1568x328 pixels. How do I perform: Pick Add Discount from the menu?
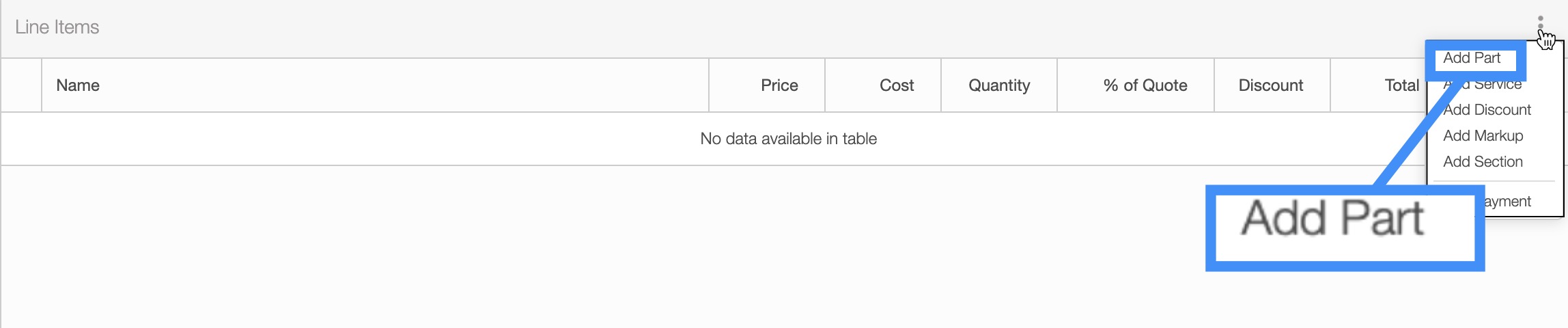1487,110
